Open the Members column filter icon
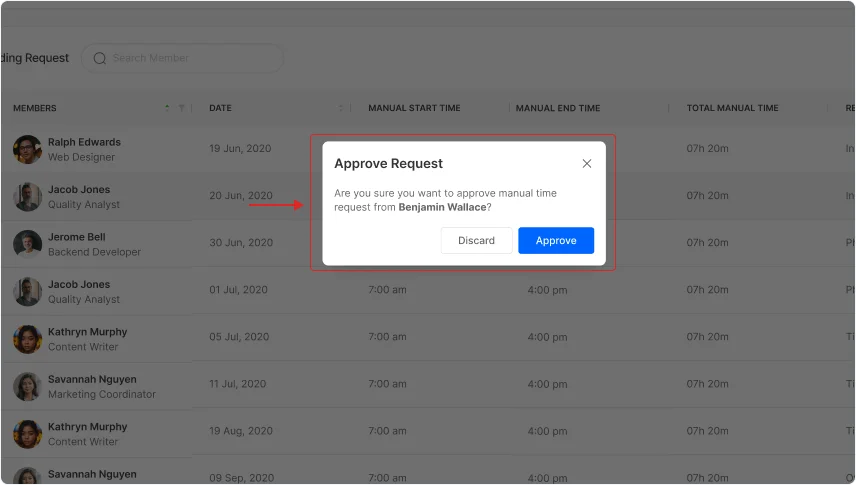The width and height of the screenshot is (856, 485). pos(181,108)
